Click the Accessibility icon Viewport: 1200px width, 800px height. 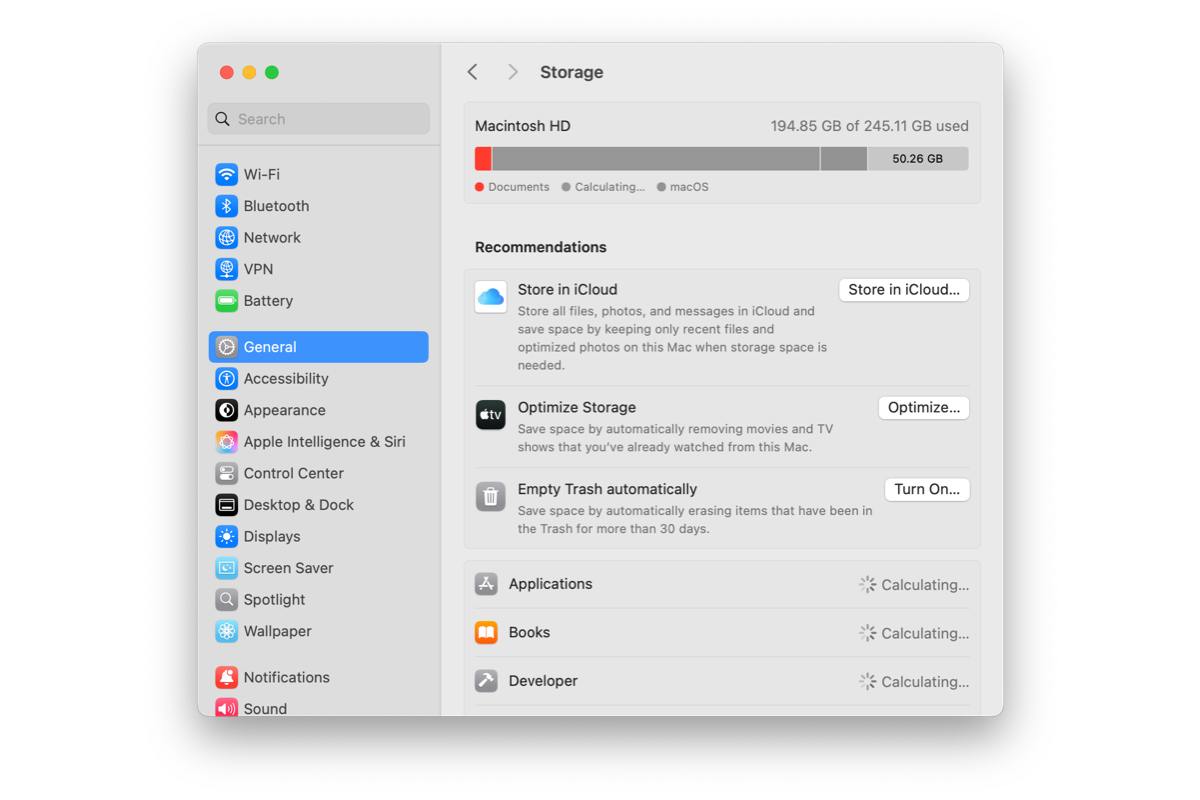point(227,379)
